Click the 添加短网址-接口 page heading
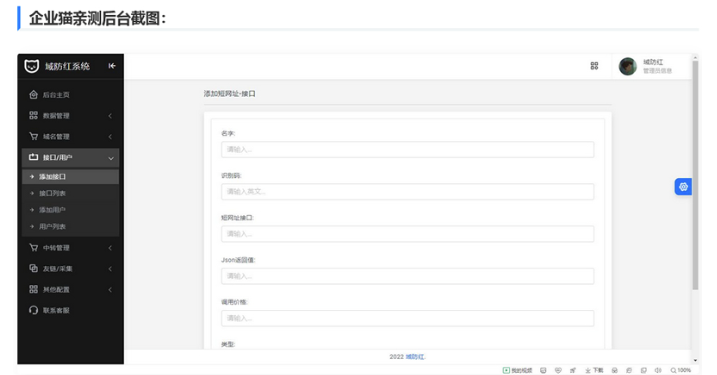Viewport: 717px width, 375px height. coord(230,94)
